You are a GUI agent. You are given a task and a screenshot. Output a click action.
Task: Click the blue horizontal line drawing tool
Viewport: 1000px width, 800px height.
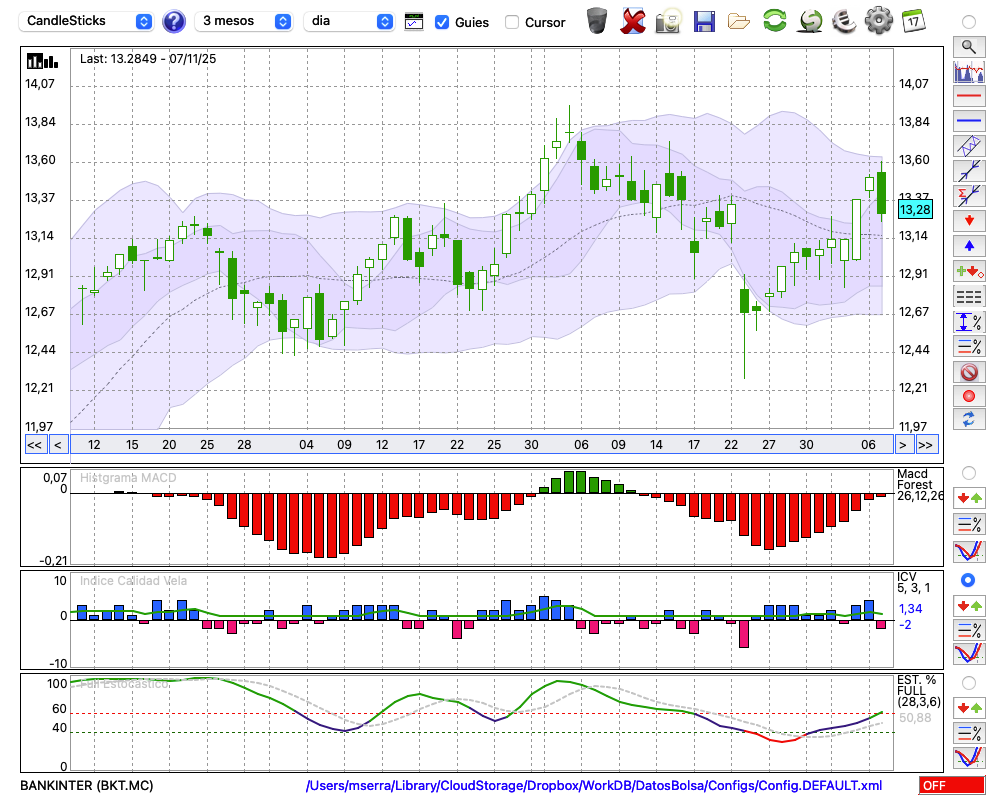pos(968,121)
